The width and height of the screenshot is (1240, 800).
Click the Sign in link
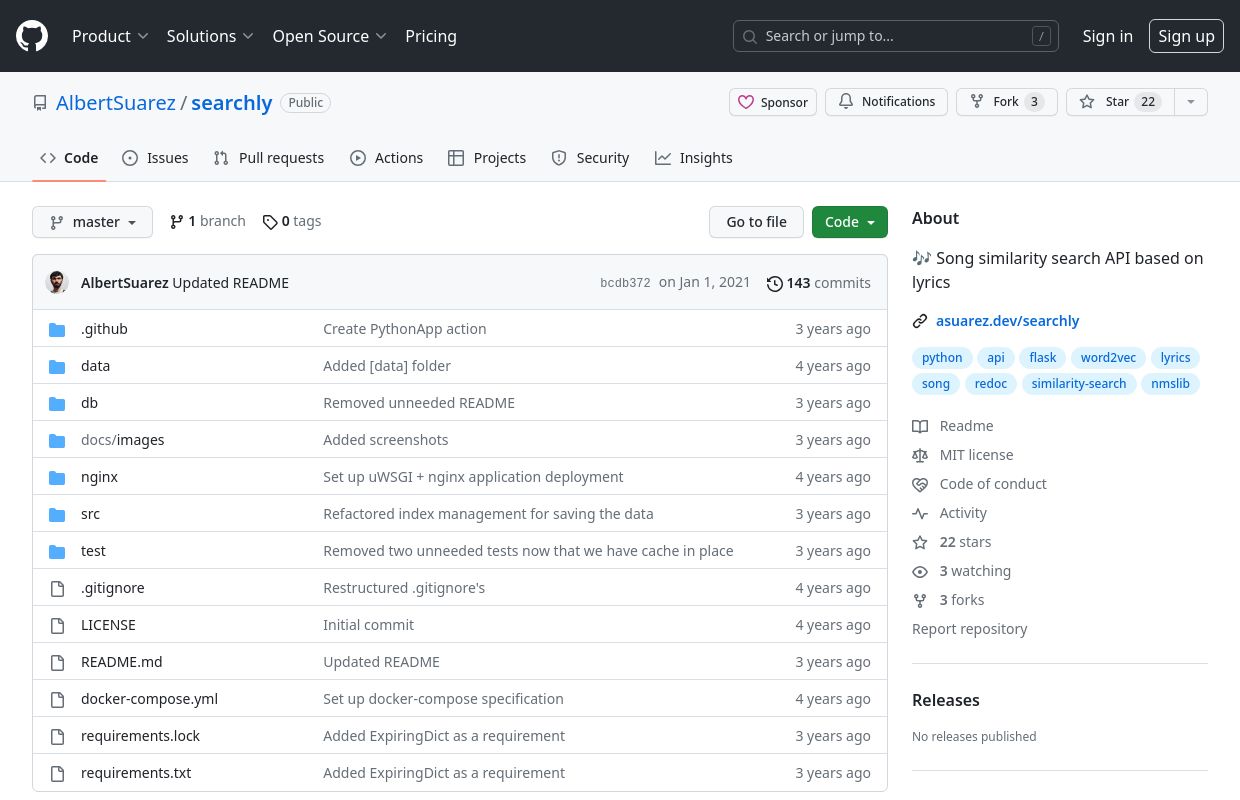click(x=1107, y=36)
